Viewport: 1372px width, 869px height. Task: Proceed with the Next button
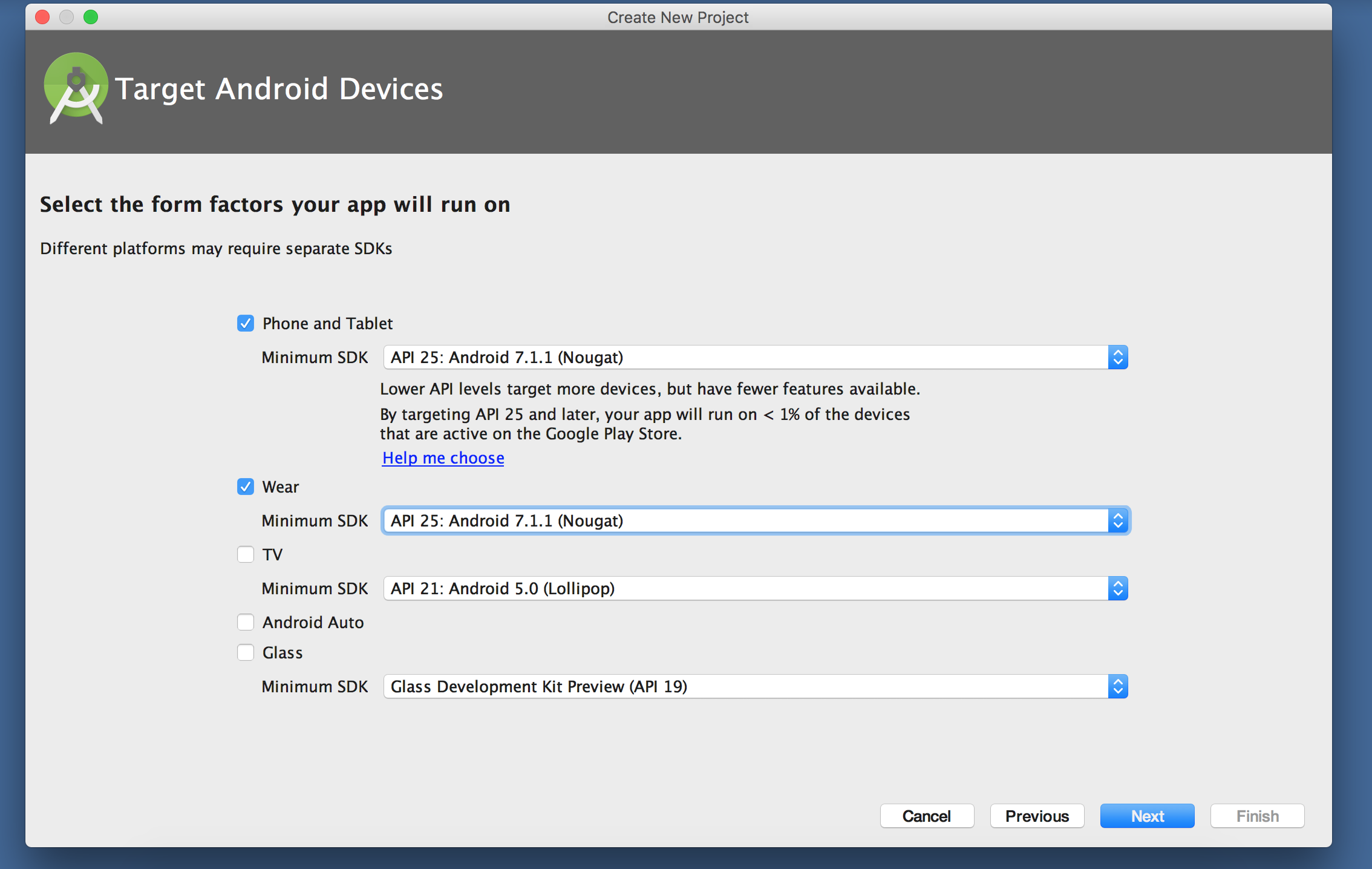[1147, 816]
